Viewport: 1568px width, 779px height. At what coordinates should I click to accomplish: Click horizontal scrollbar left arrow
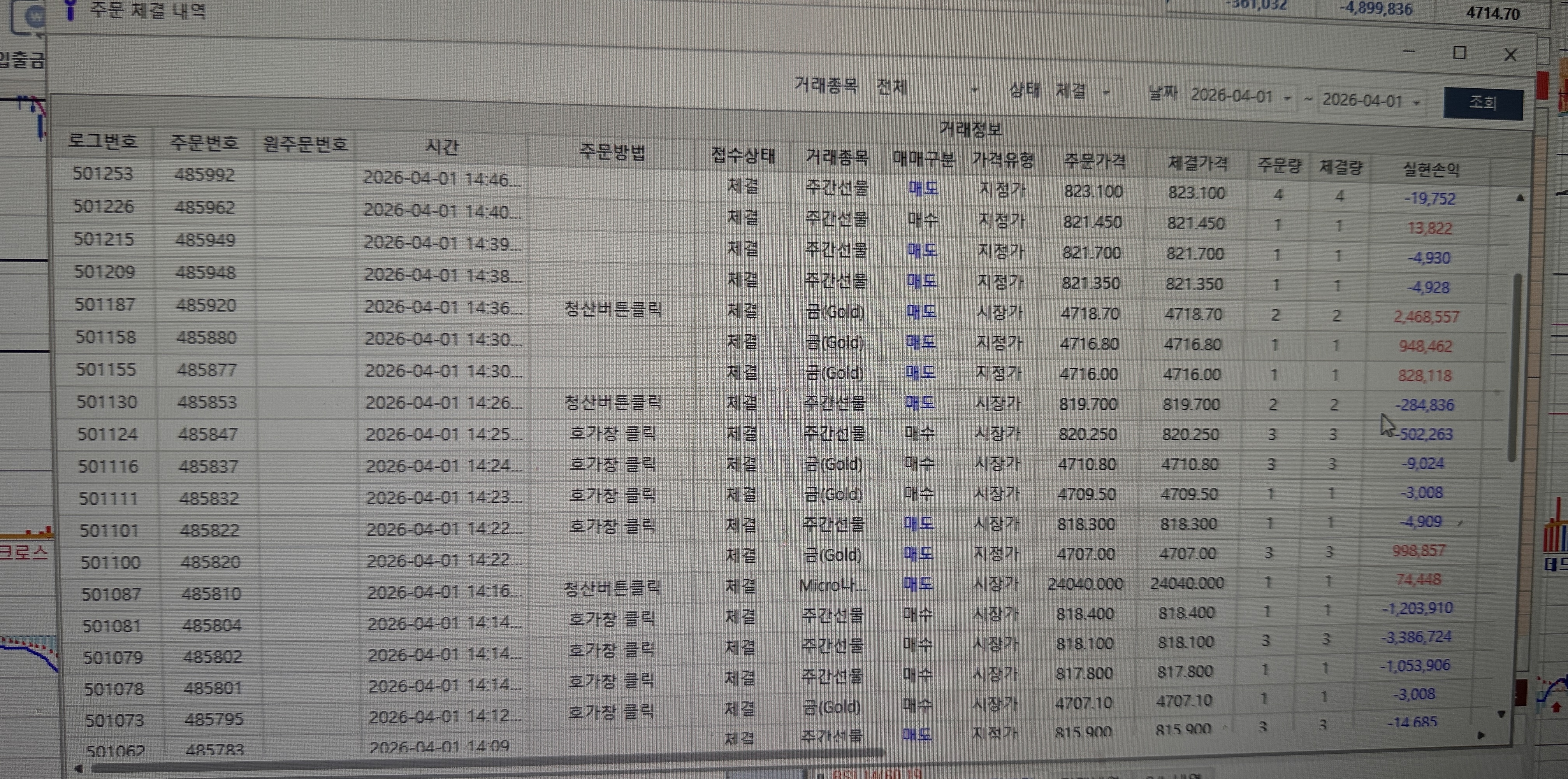77,768
